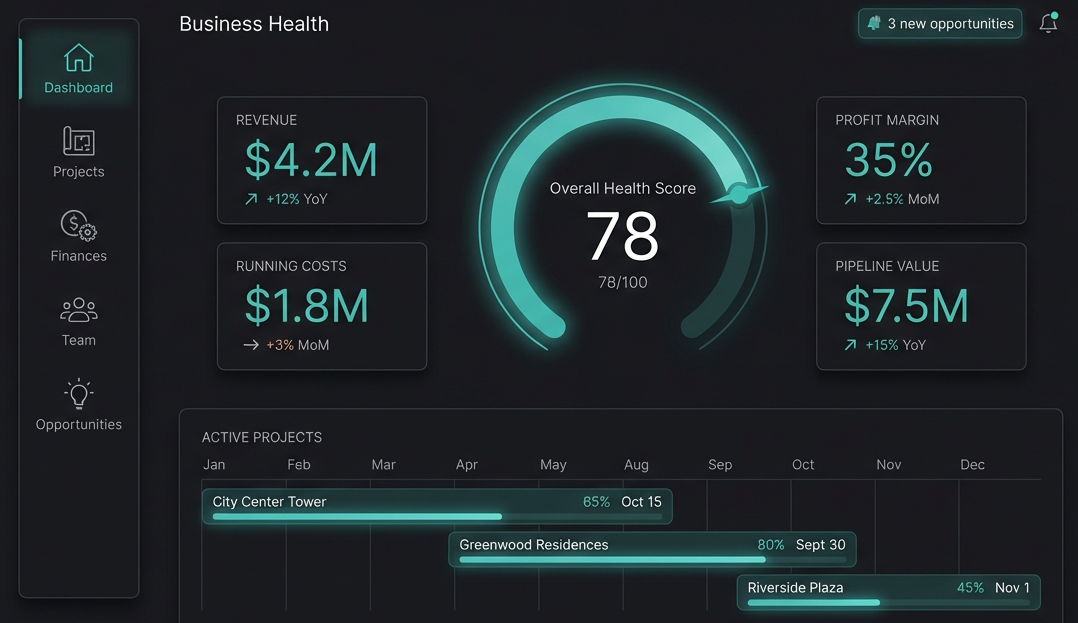Viewport: 1078px width, 623px height.
Task: Click the City Center Tower progress bar
Action: click(357, 517)
